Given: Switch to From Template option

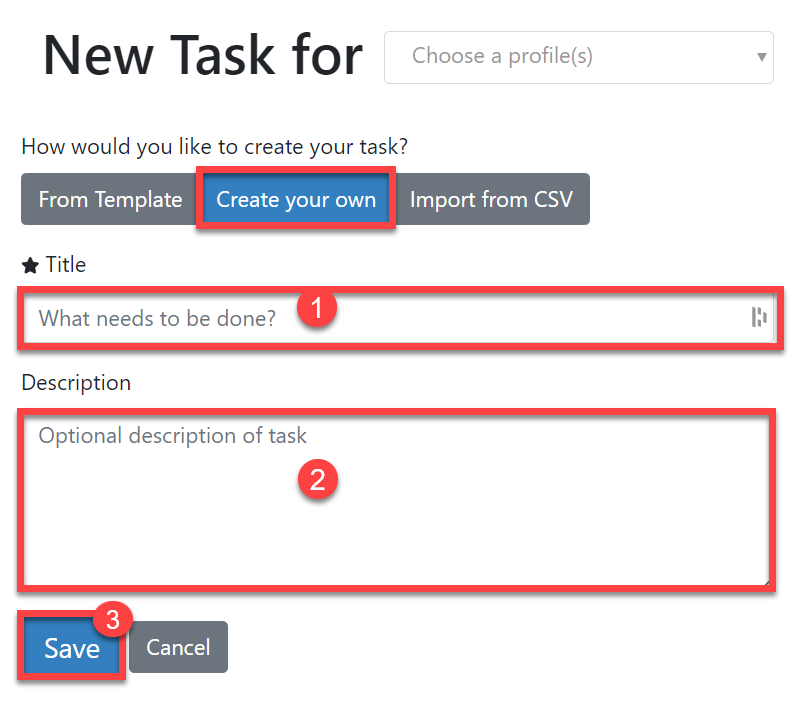Looking at the screenshot, I should click(110, 199).
